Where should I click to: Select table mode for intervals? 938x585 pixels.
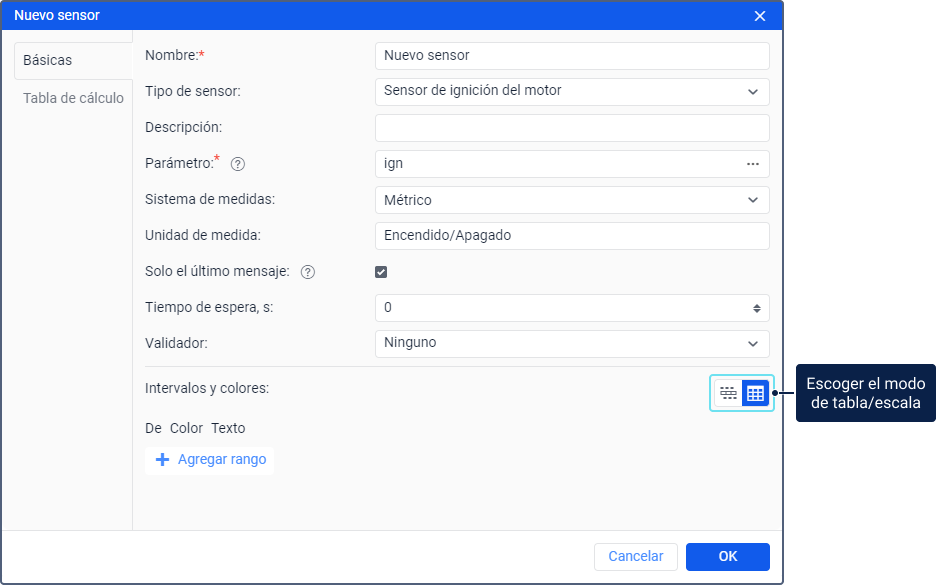[755, 393]
